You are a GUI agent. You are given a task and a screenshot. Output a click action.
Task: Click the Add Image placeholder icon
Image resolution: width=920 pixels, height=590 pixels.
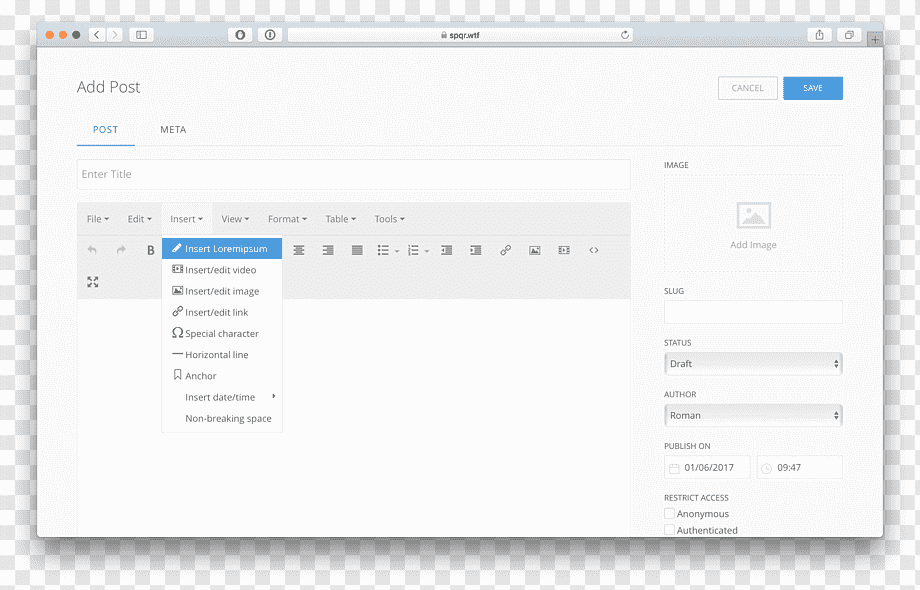click(753, 215)
